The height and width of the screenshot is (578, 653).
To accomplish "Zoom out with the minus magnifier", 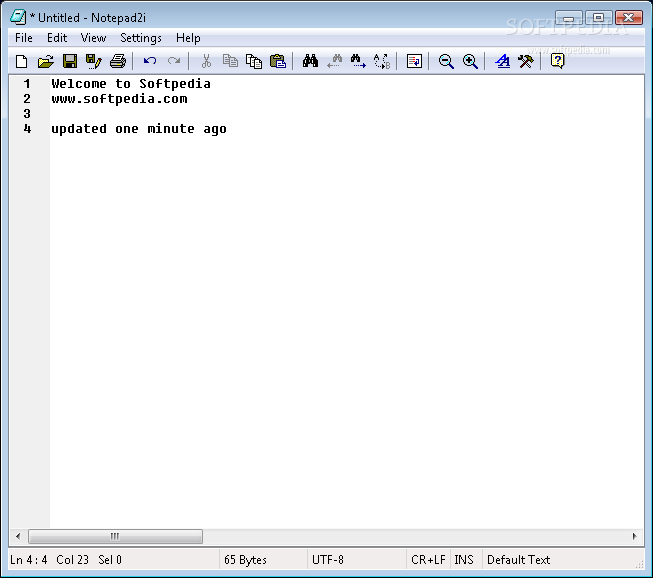I will point(446,62).
